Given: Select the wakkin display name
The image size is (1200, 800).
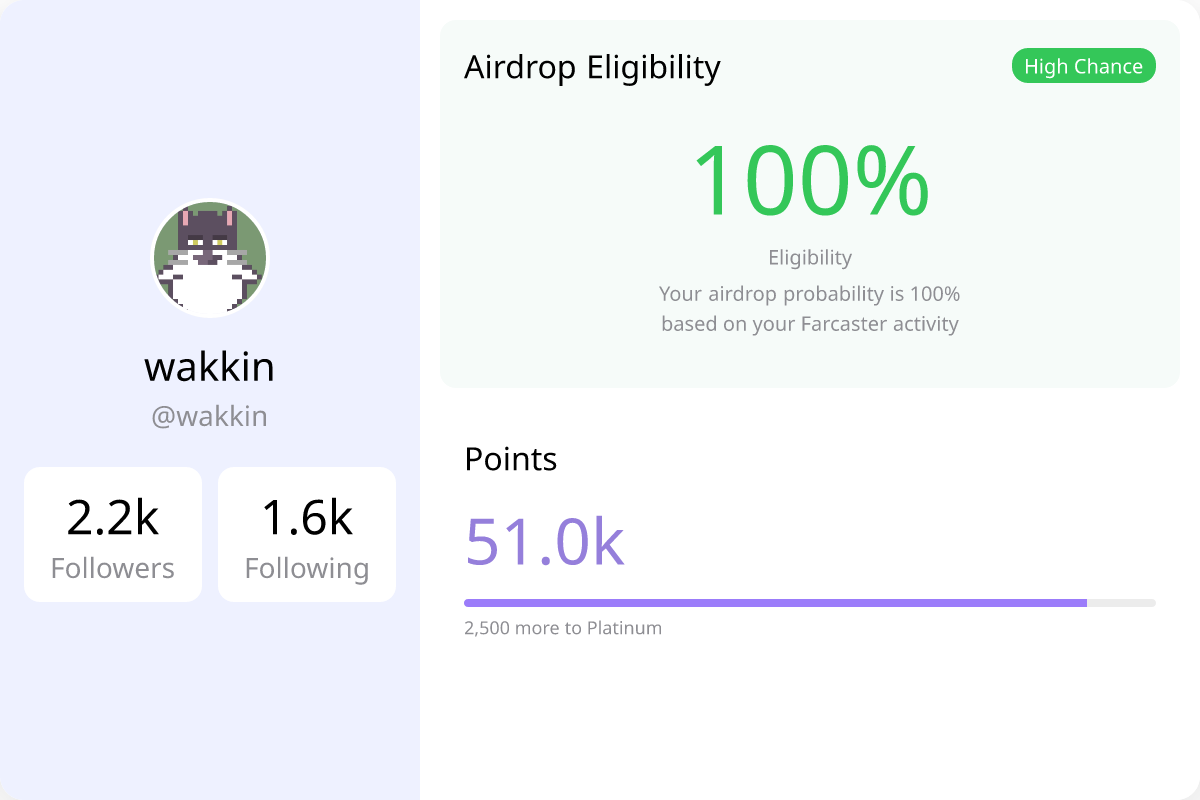Looking at the screenshot, I should click(x=210, y=367).
